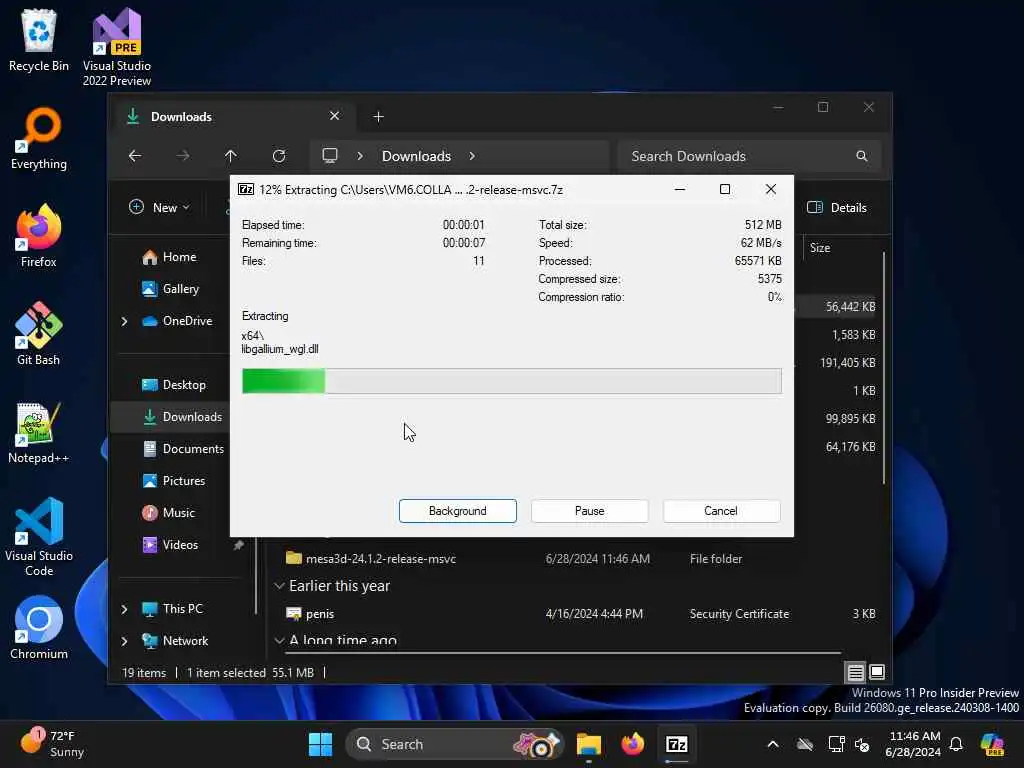This screenshot has height=768, width=1024.
Task: Go back in File Explorer
Action: (x=135, y=156)
